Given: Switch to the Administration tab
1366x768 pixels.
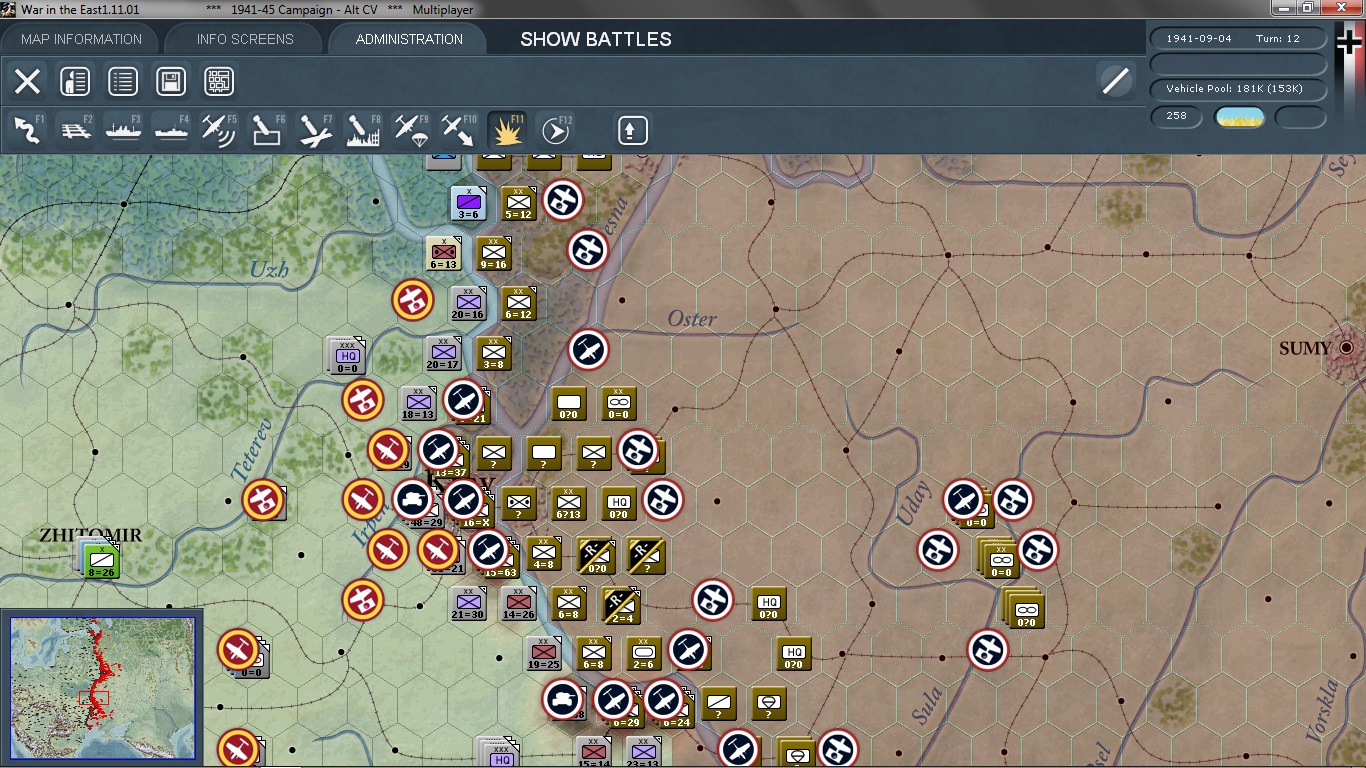Looking at the screenshot, I should coord(409,39).
